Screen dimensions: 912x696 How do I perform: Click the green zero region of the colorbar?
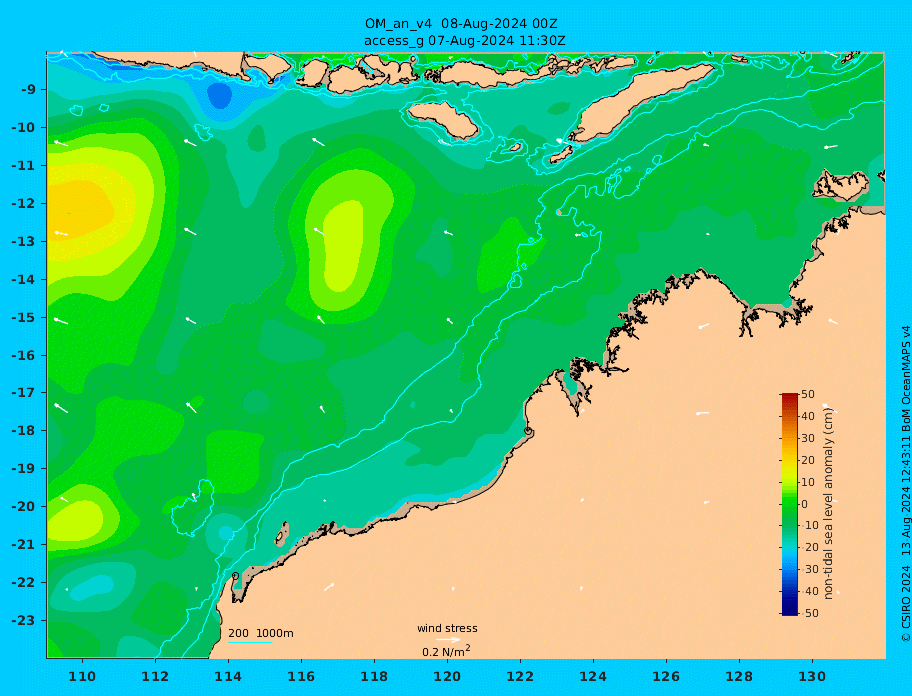(789, 504)
